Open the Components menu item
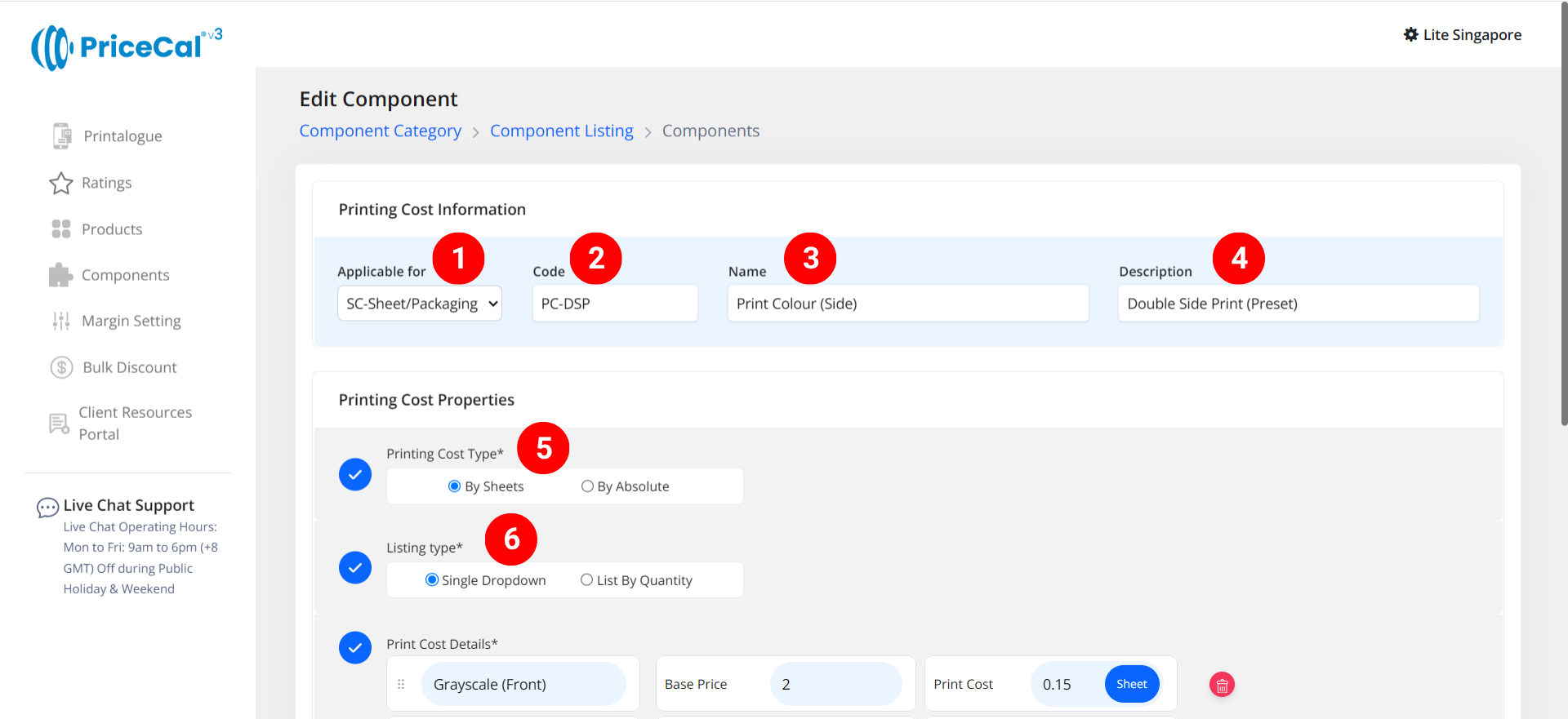The width and height of the screenshot is (1568, 719). (125, 275)
